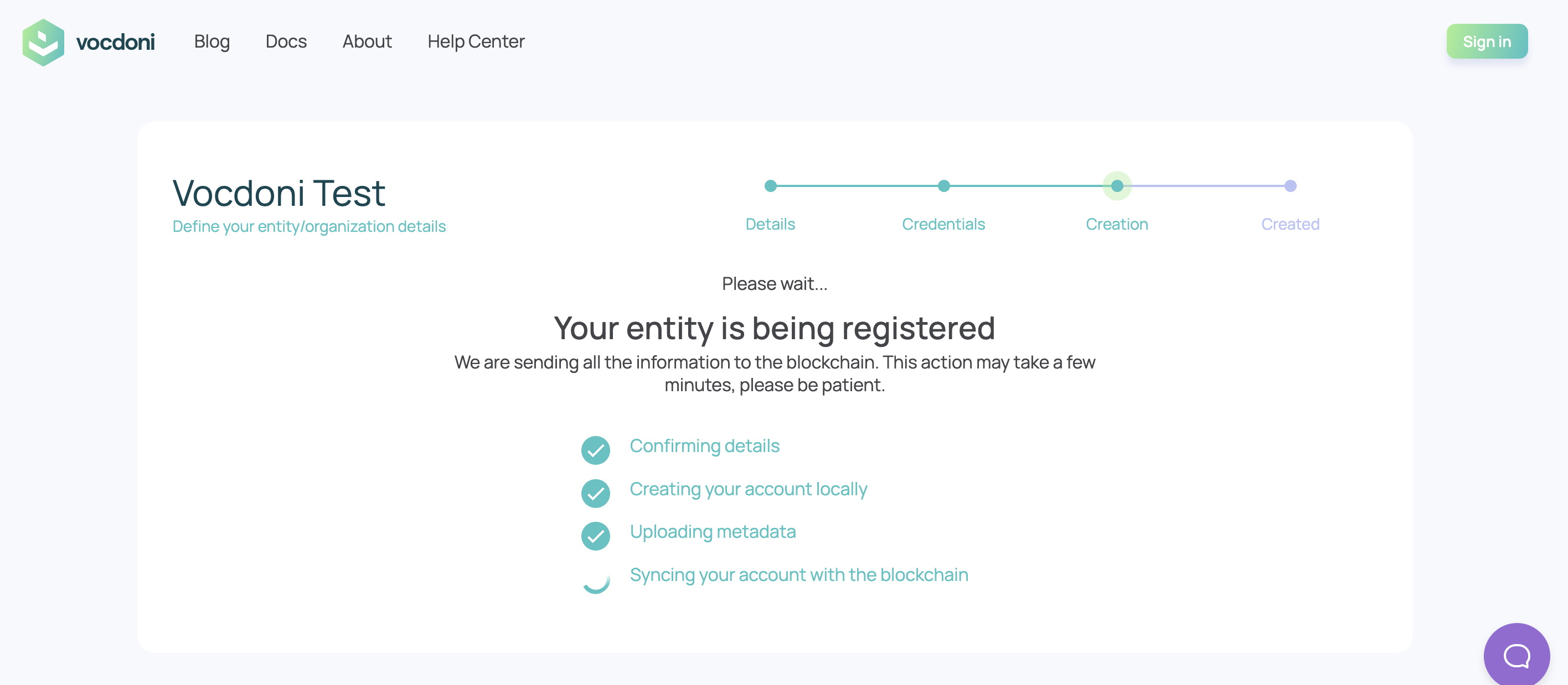Click the Uploading metadata checkmark icon

pyautogui.click(x=595, y=536)
